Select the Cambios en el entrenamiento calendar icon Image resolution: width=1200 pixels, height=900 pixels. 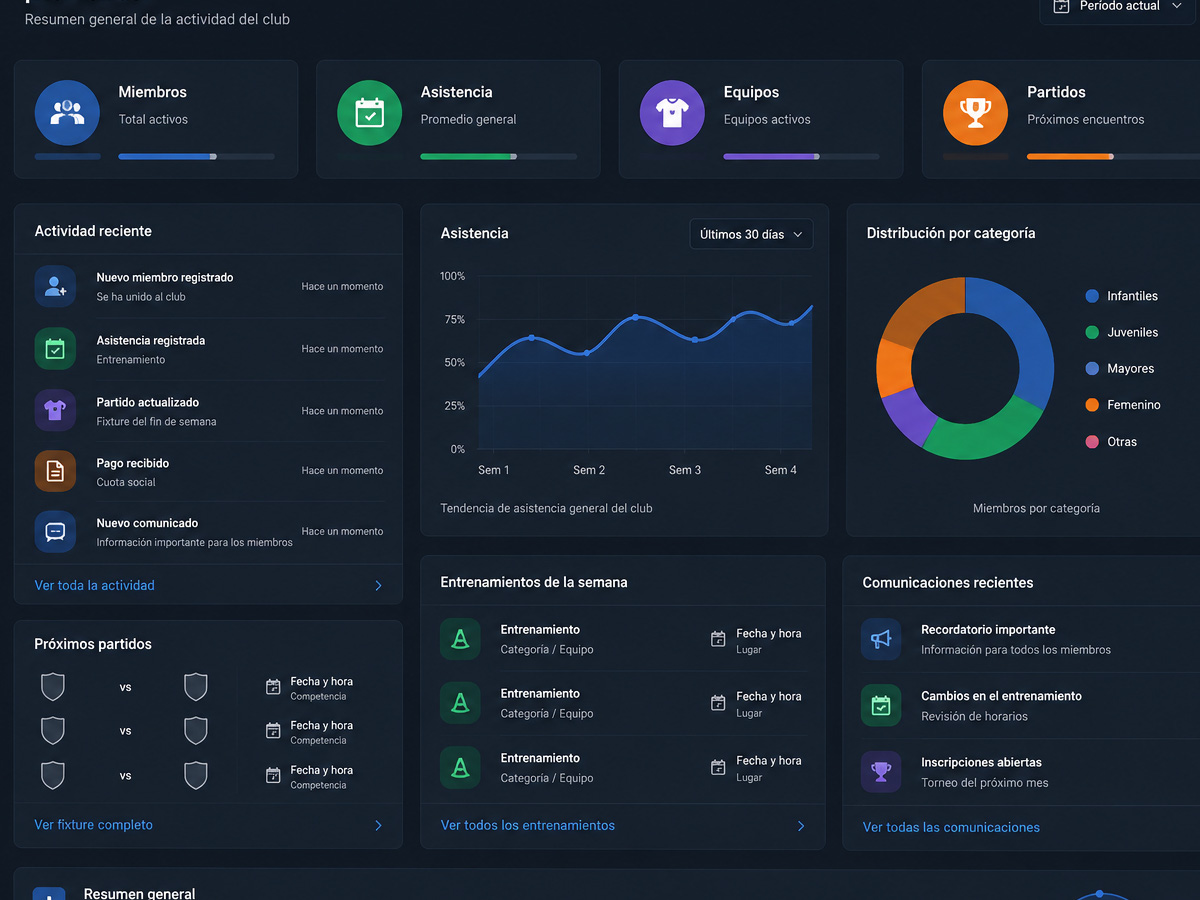point(881,705)
